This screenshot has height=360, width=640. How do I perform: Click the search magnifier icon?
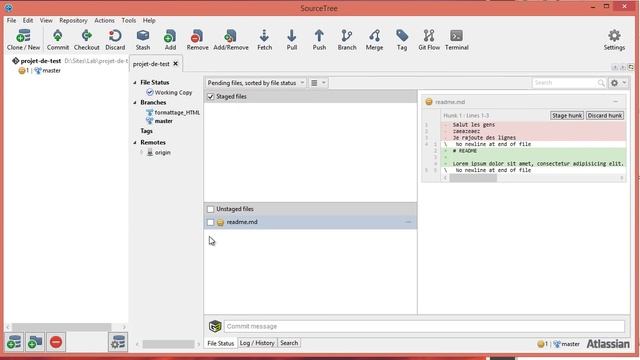click(601, 83)
